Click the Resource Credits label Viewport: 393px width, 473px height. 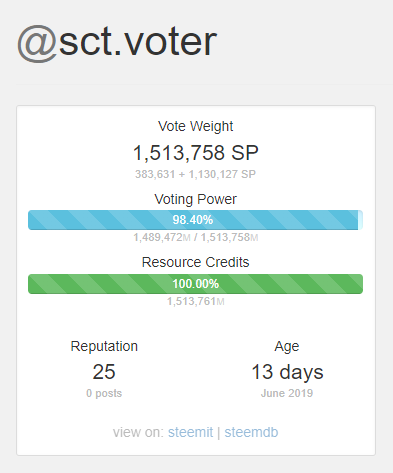196,262
